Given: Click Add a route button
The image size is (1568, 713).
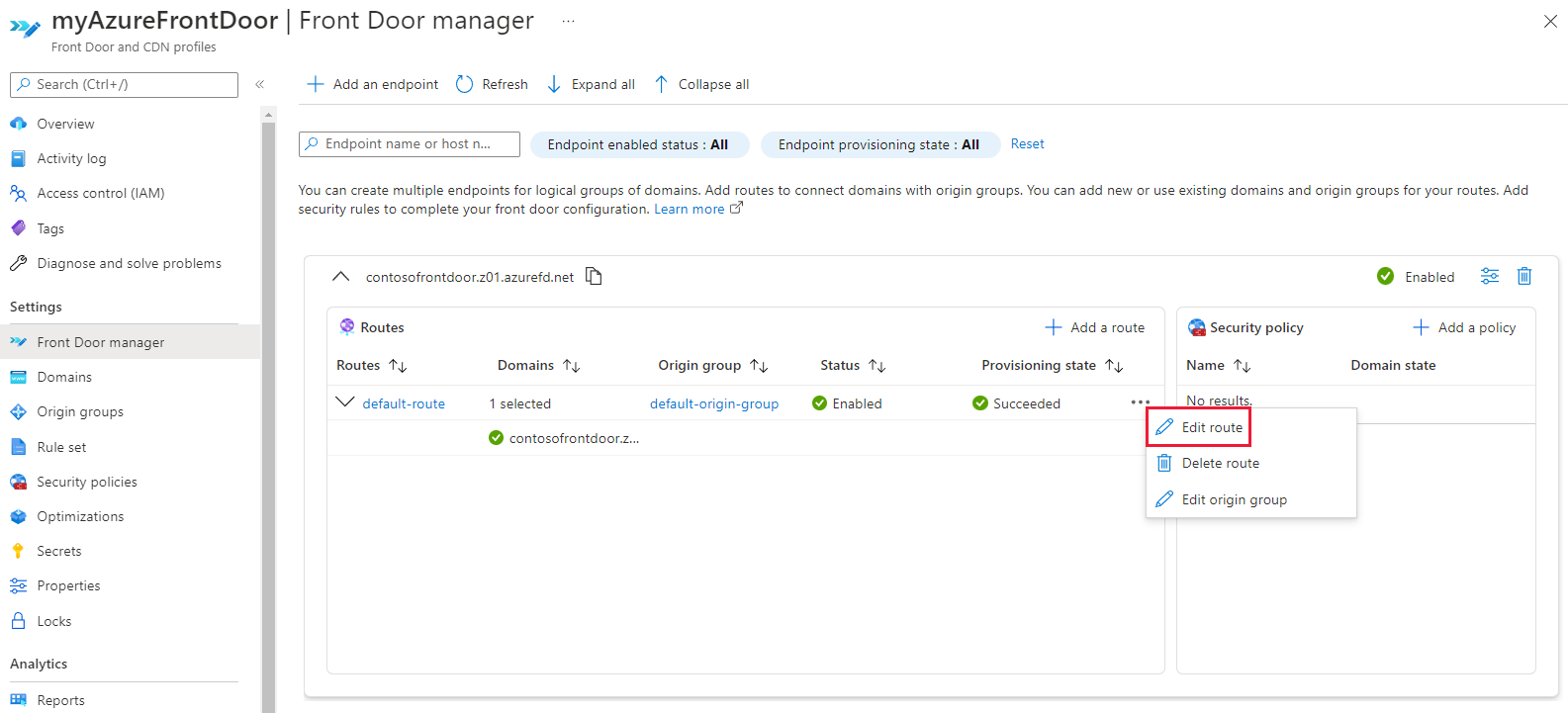Looking at the screenshot, I should pos(1095,327).
